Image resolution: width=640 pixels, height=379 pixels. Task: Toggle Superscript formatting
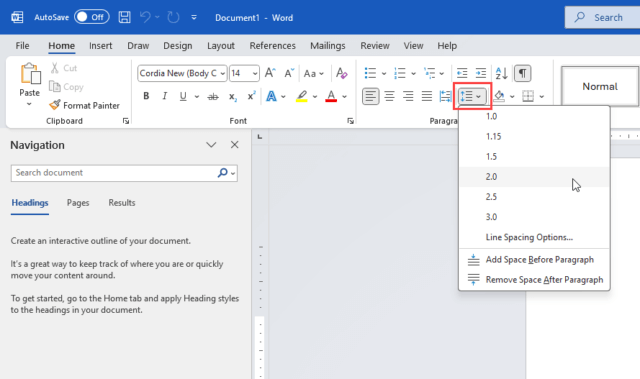[x=251, y=96]
